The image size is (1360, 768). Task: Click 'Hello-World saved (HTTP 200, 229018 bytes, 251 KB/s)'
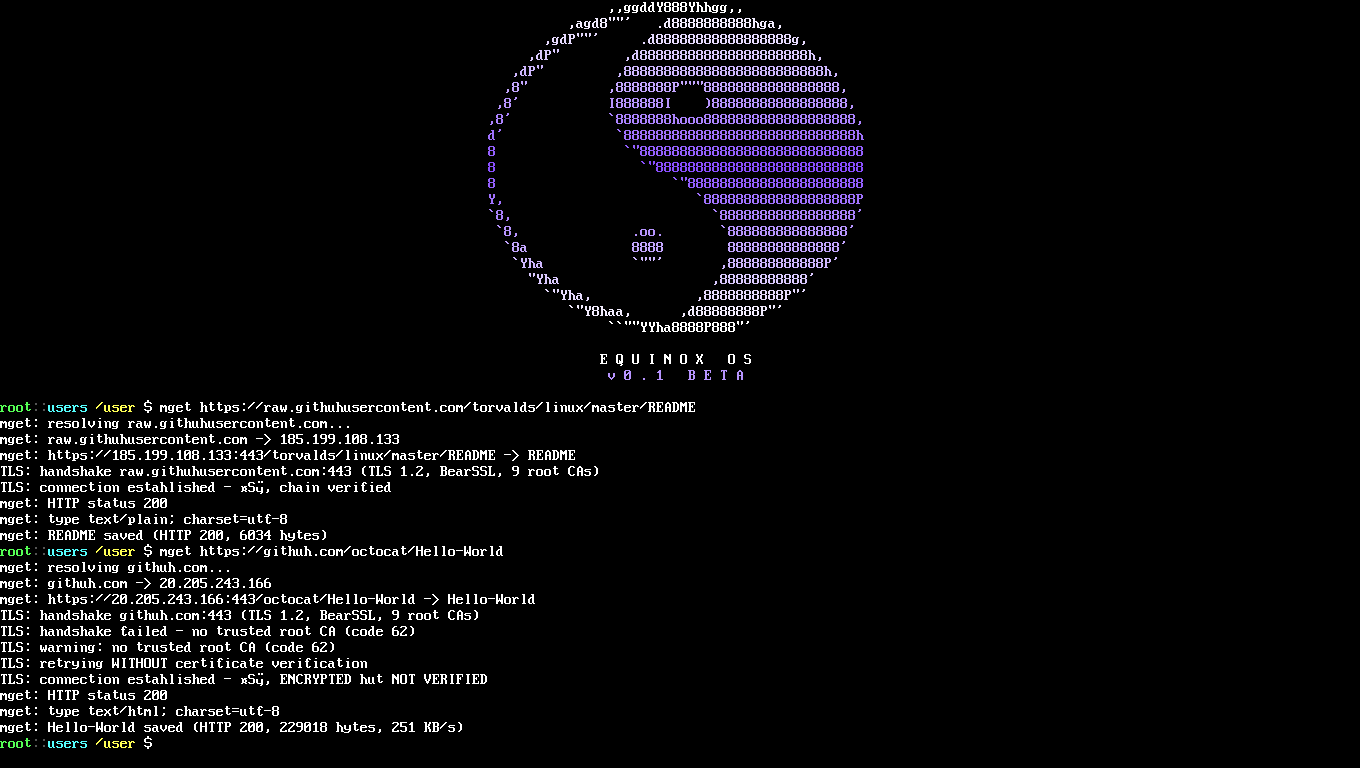coord(232,727)
